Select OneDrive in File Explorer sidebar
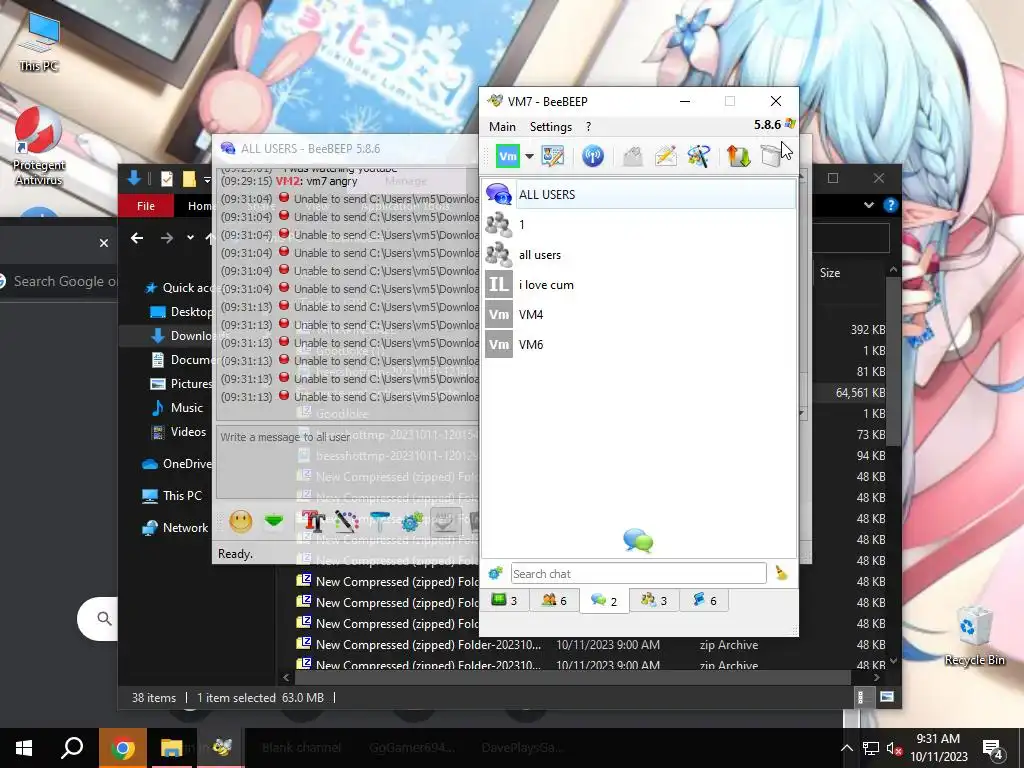This screenshot has width=1024, height=768. point(177,464)
